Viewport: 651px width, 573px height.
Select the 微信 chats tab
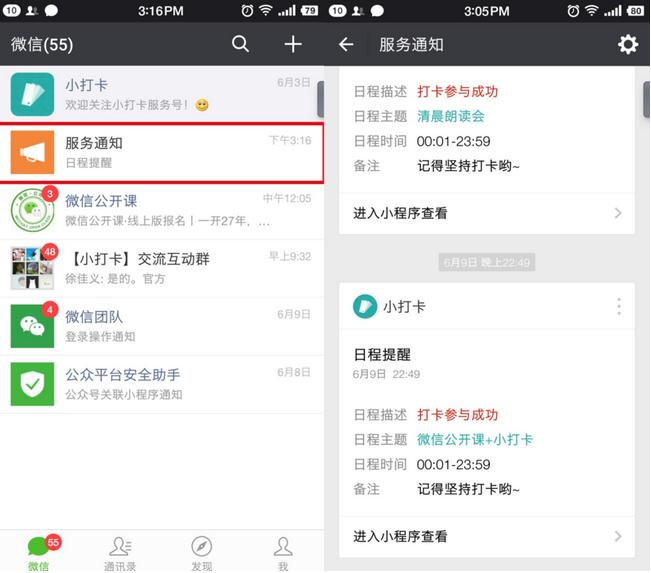(x=39, y=551)
